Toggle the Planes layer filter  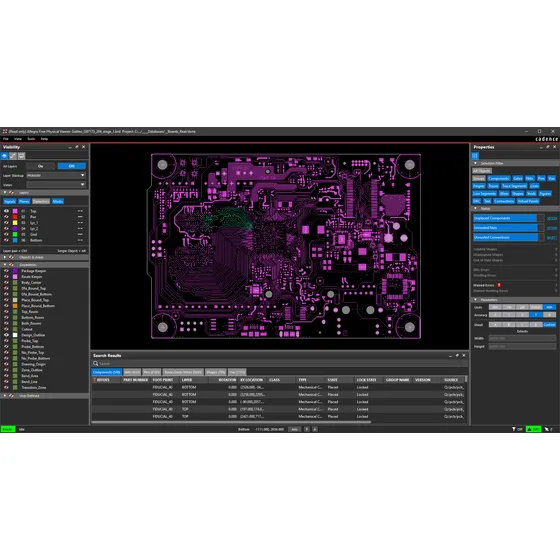pos(24,201)
